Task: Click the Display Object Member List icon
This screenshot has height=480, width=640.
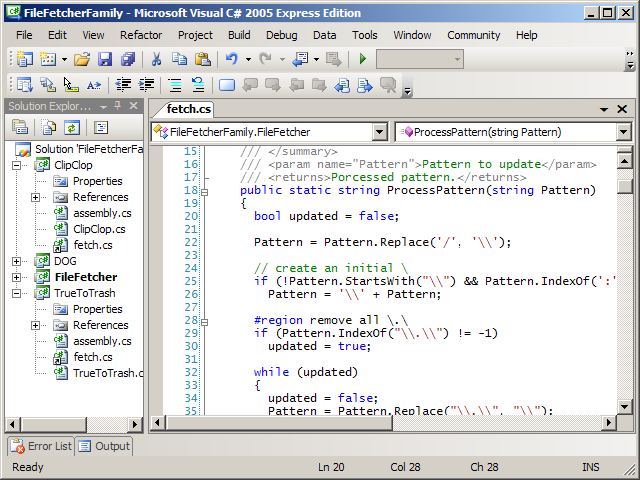Action: pos(25,85)
